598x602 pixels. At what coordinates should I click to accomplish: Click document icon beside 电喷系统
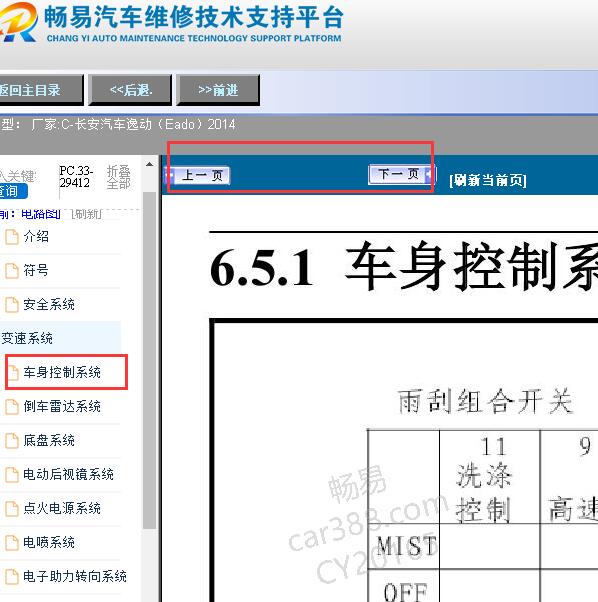click(x=12, y=542)
